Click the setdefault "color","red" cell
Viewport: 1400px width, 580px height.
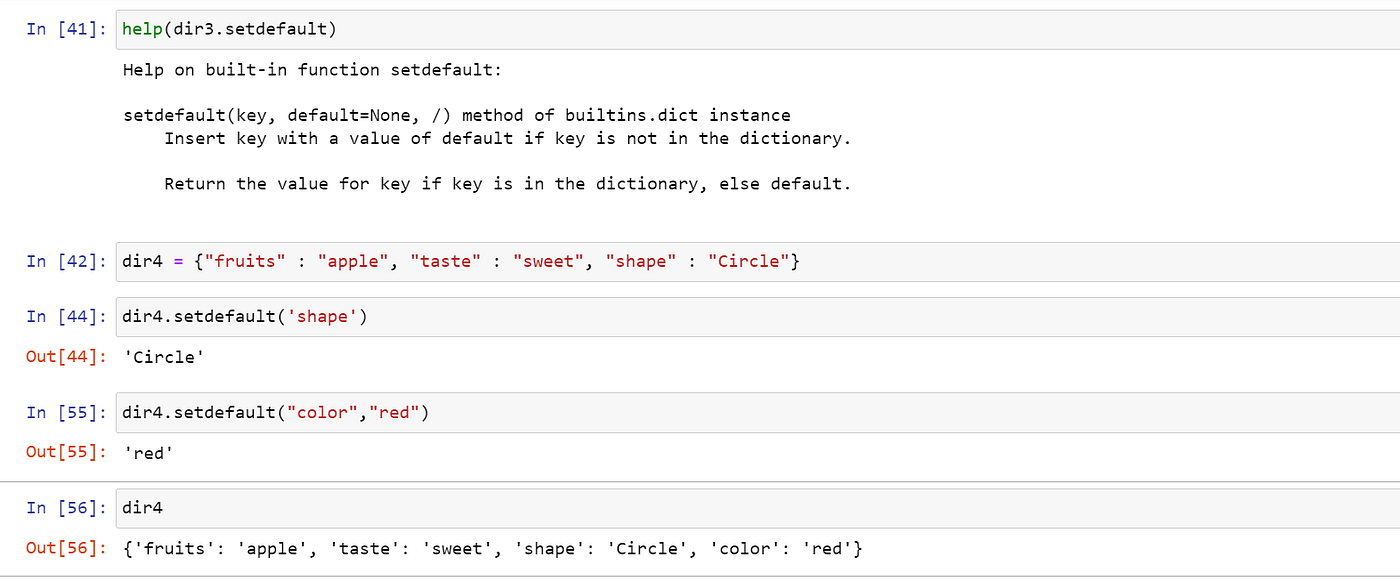tap(758, 412)
